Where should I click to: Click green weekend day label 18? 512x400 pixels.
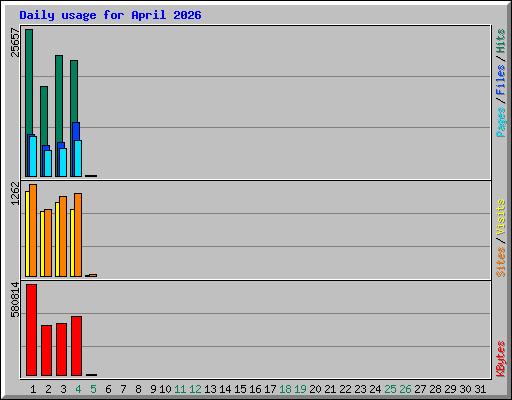click(x=285, y=389)
